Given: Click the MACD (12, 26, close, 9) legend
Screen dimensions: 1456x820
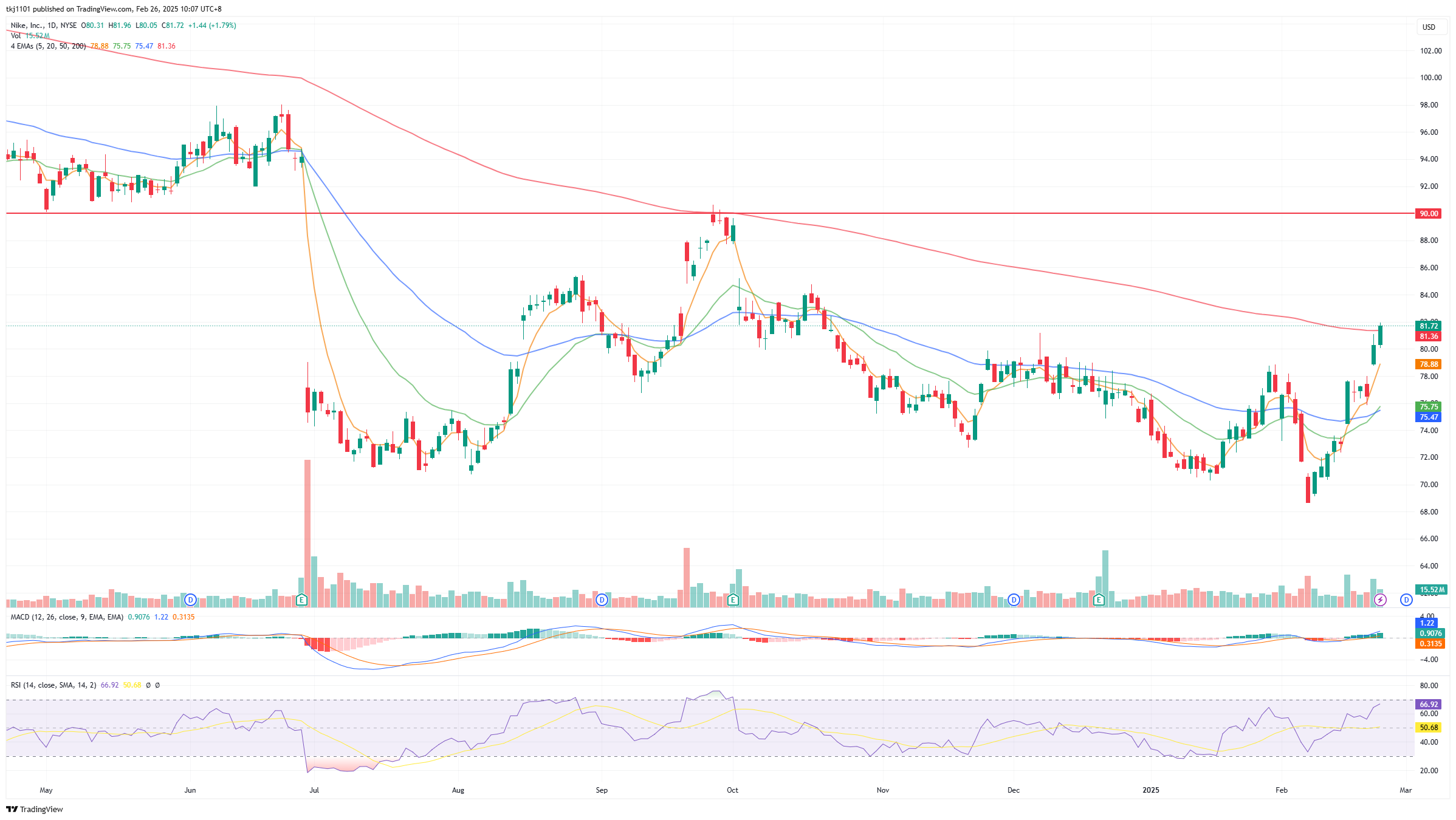Looking at the screenshot, I should click(x=67, y=617).
